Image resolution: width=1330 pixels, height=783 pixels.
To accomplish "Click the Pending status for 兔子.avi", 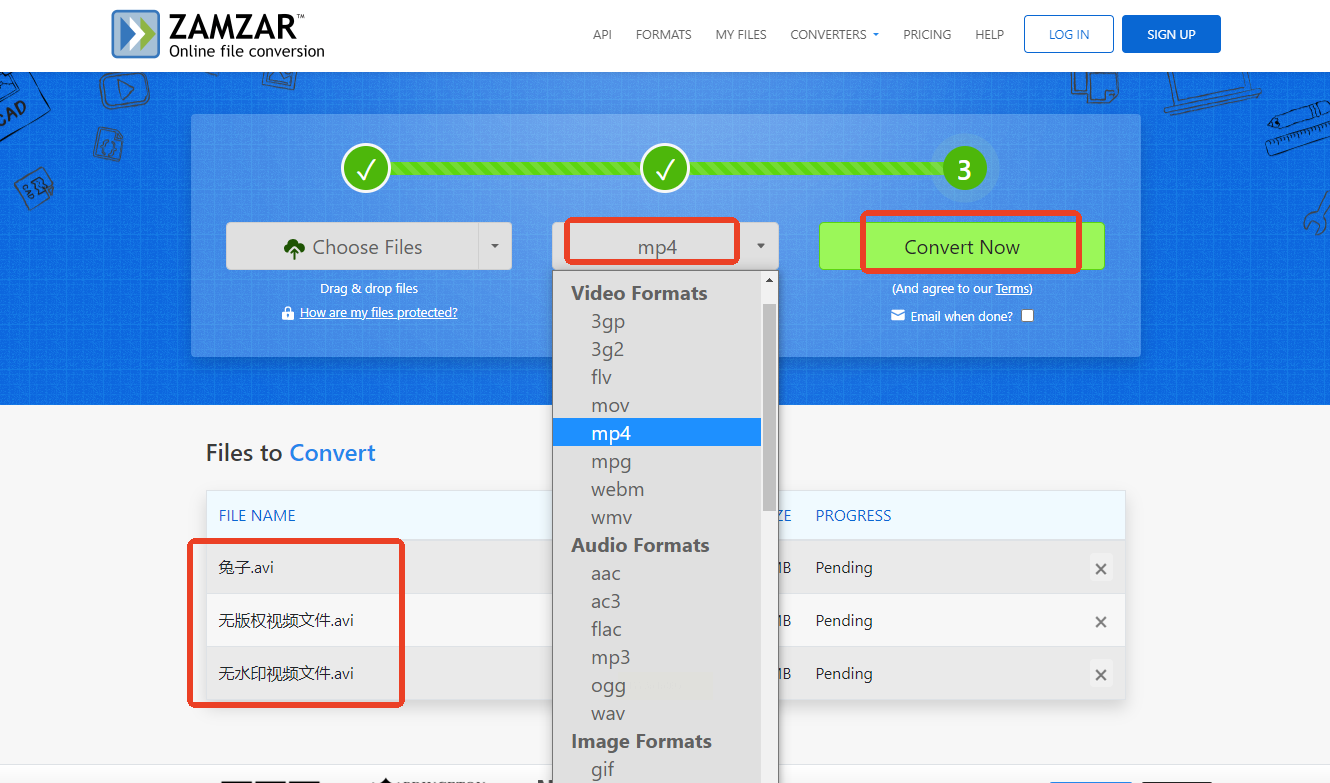I will (844, 568).
